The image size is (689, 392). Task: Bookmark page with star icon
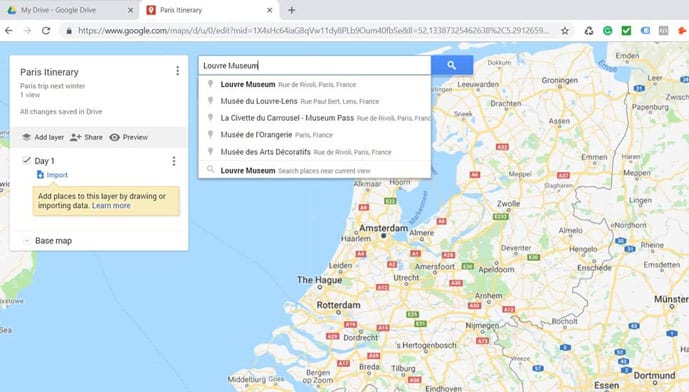click(x=565, y=31)
